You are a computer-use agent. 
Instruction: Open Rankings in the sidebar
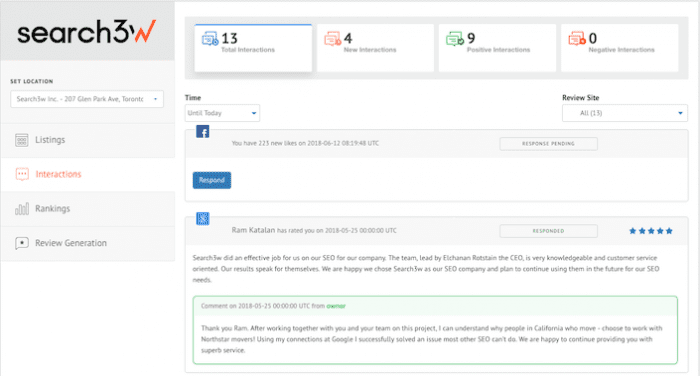(88, 209)
